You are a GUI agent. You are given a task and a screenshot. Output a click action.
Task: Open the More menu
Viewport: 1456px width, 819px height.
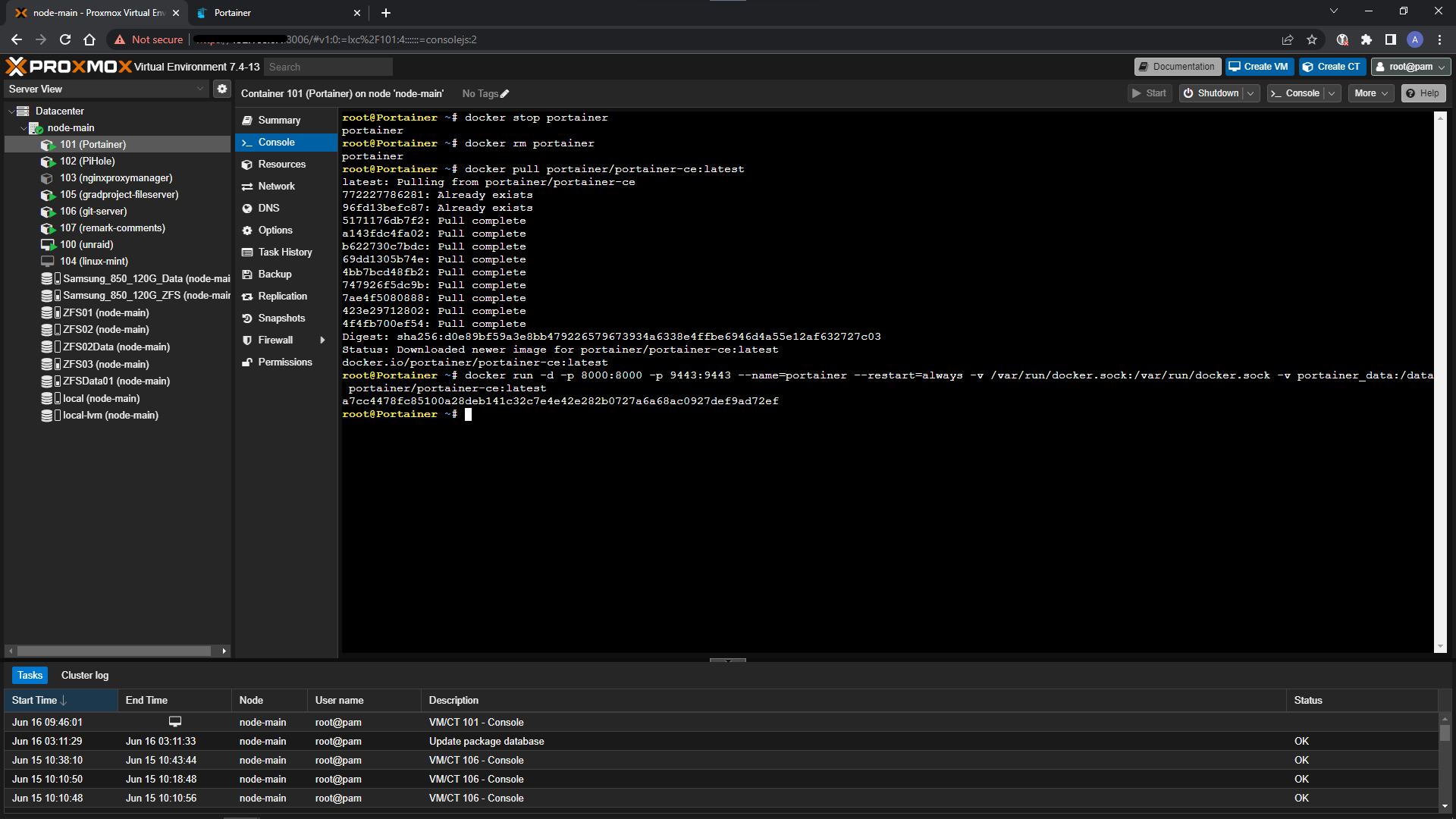(x=1371, y=93)
